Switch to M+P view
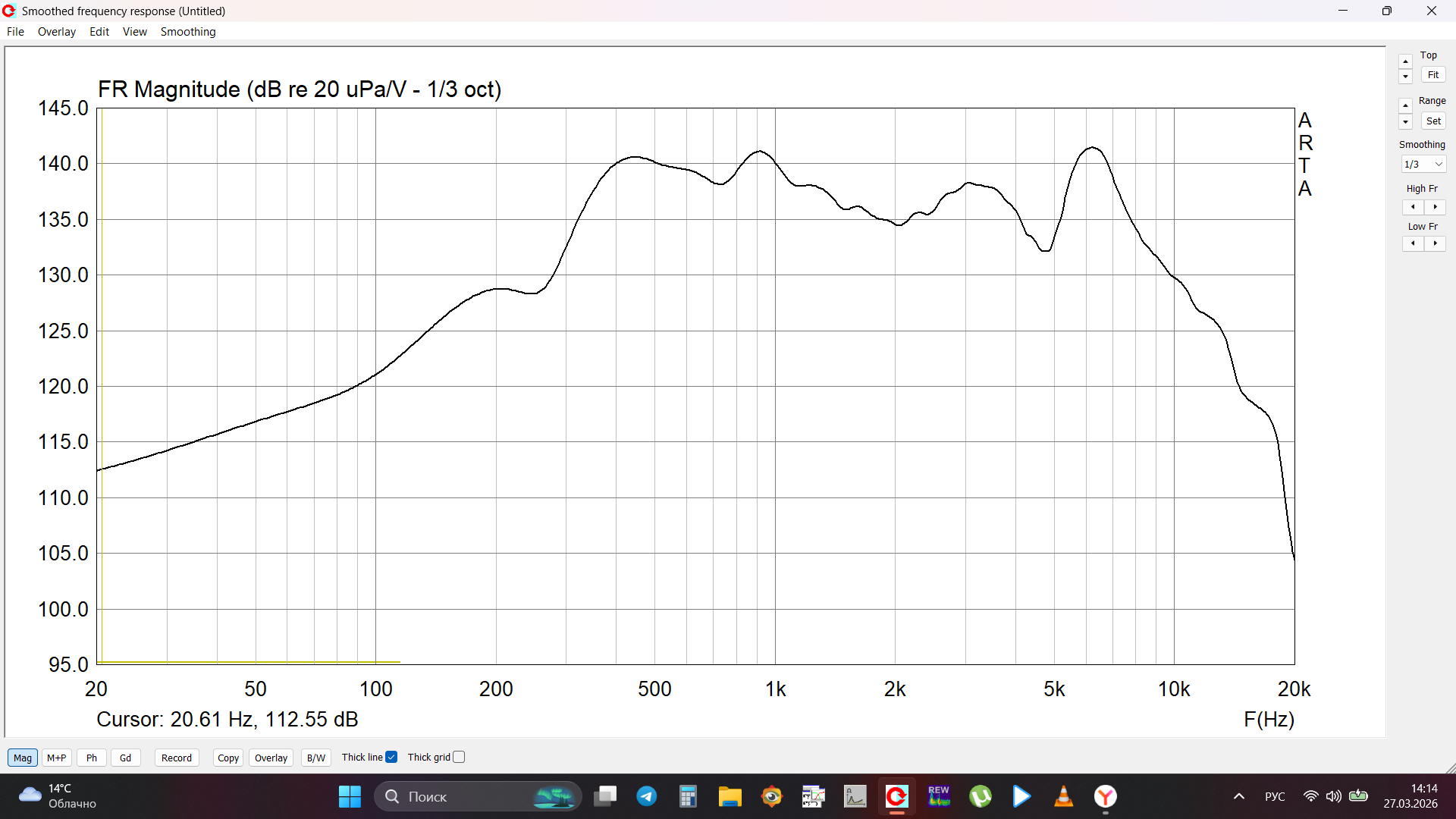1456x819 pixels. pos(56,758)
